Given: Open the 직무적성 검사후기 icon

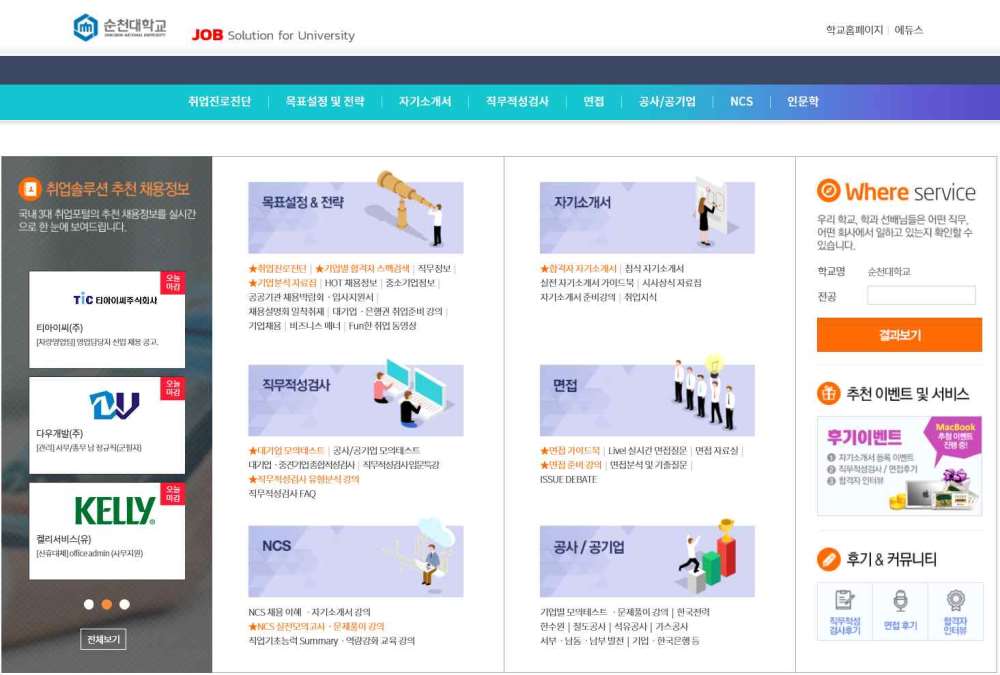Looking at the screenshot, I should click(x=845, y=611).
